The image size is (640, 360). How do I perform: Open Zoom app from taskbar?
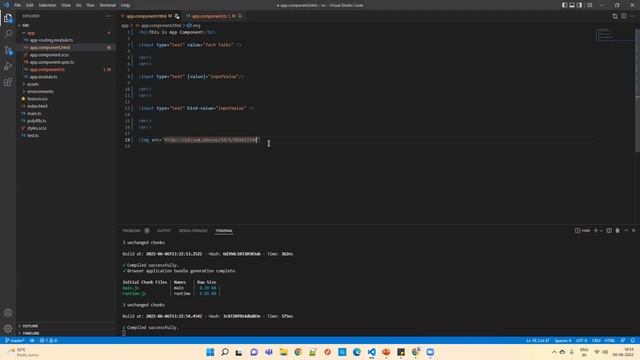click(430, 352)
